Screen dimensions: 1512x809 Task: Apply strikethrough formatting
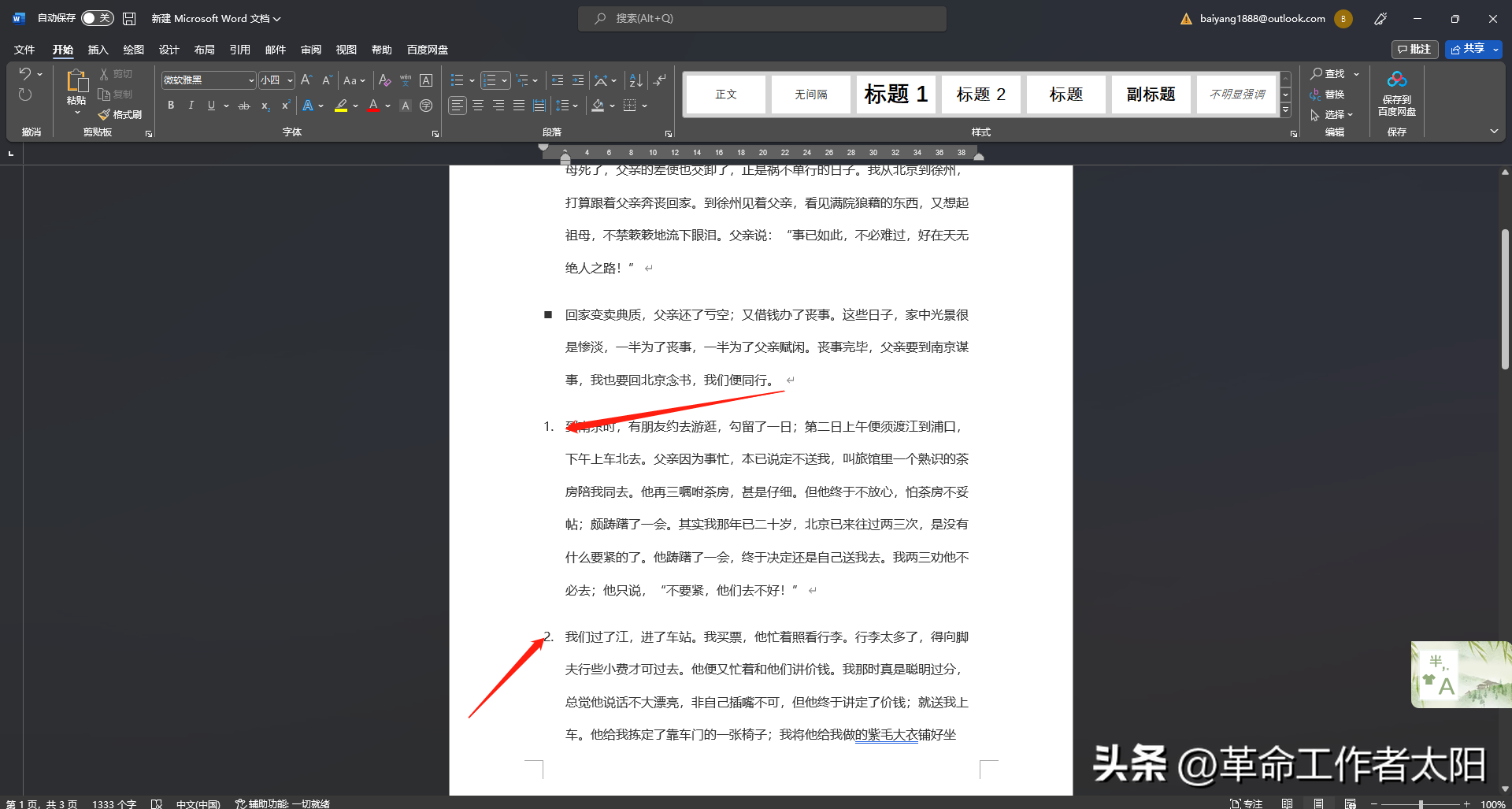[244, 106]
